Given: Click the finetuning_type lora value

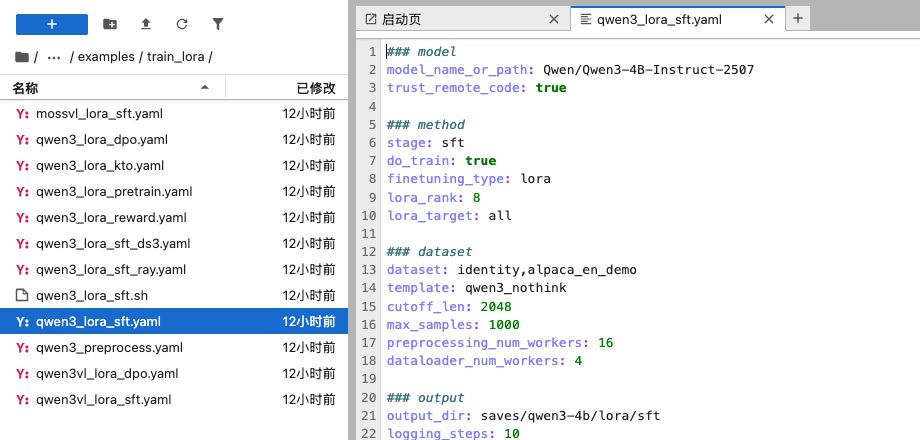Looking at the screenshot, I should click(x=535, y=179).
